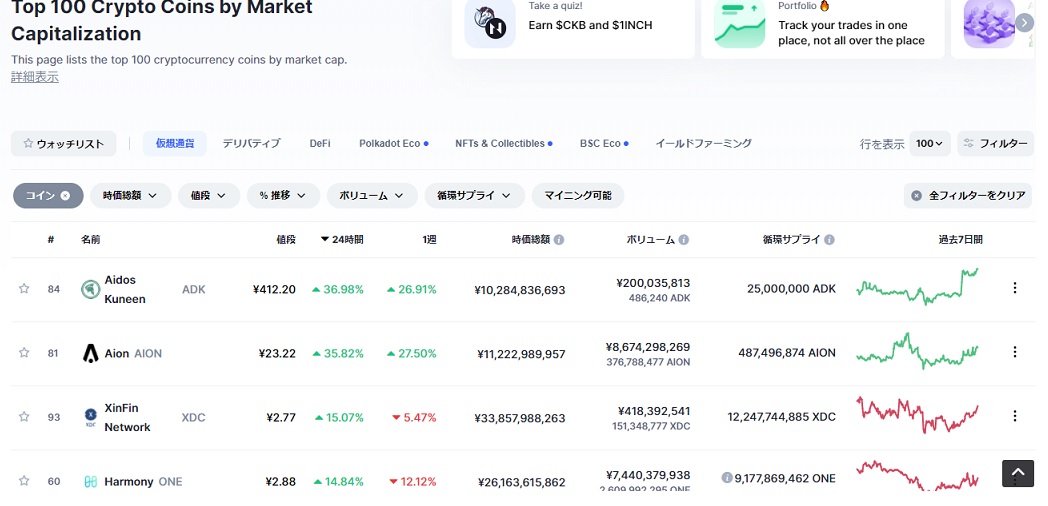
Task: Remove the コイン filter chip
Action: pos(65,196)
